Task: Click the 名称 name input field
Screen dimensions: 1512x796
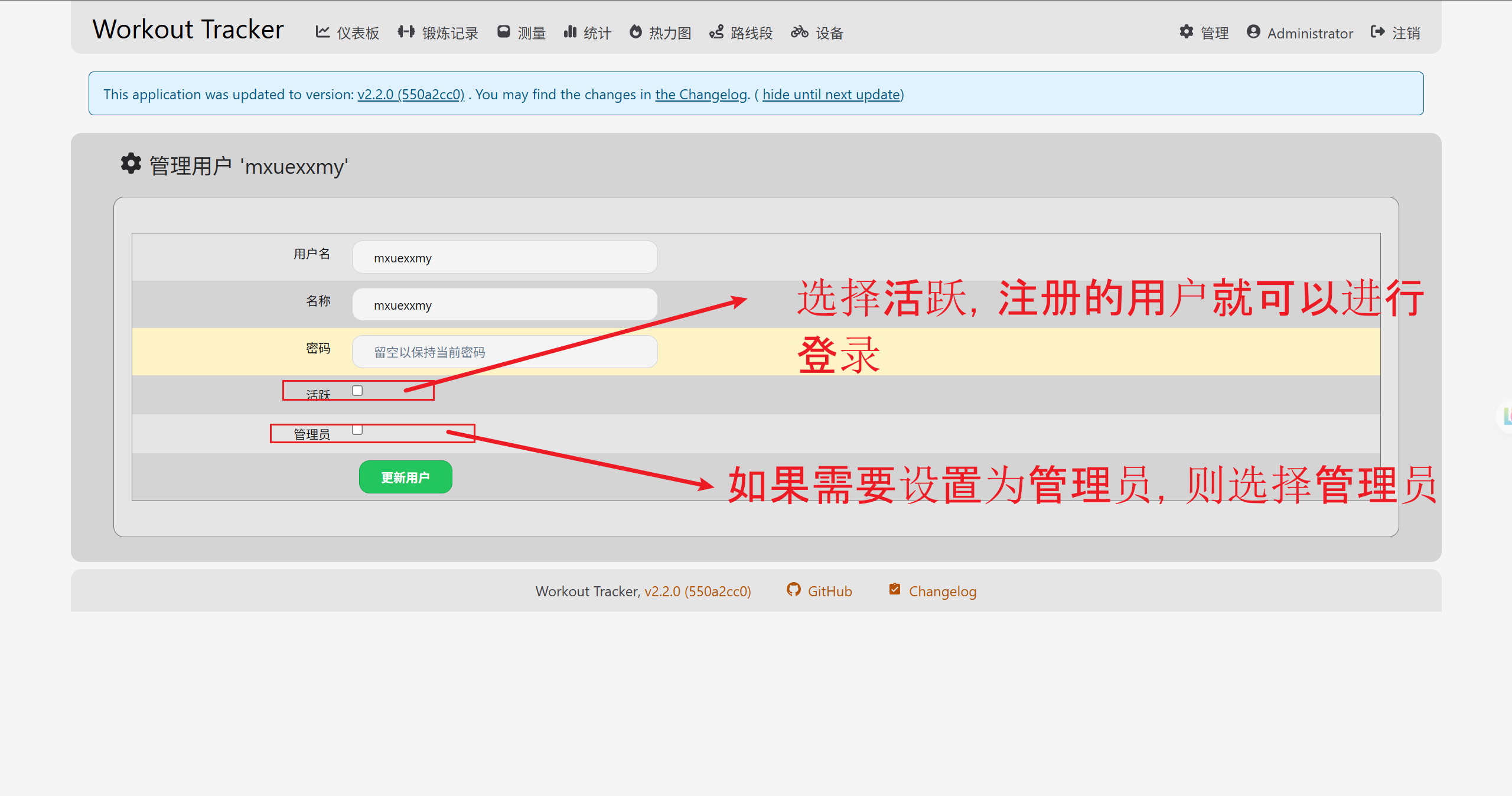Action: click(x=505, y=304)
